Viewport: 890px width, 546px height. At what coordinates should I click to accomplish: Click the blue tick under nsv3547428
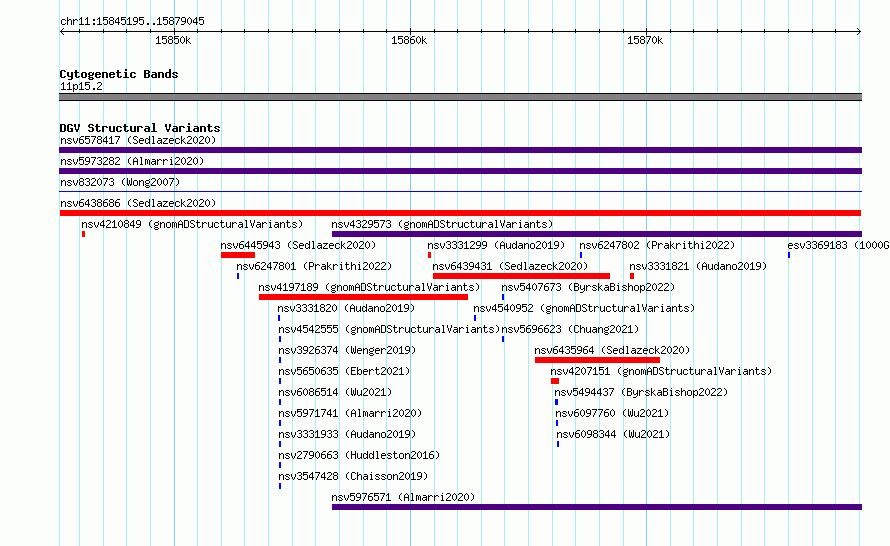point(280,486)
